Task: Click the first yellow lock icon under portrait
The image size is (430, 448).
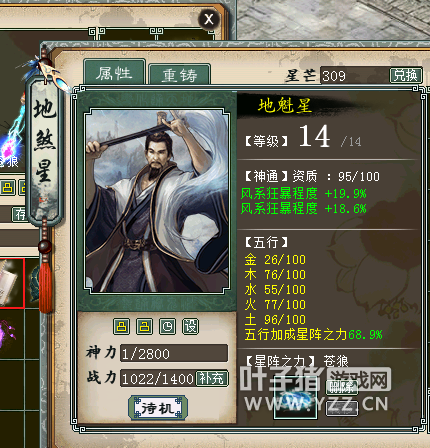Action: coord(121,326)
